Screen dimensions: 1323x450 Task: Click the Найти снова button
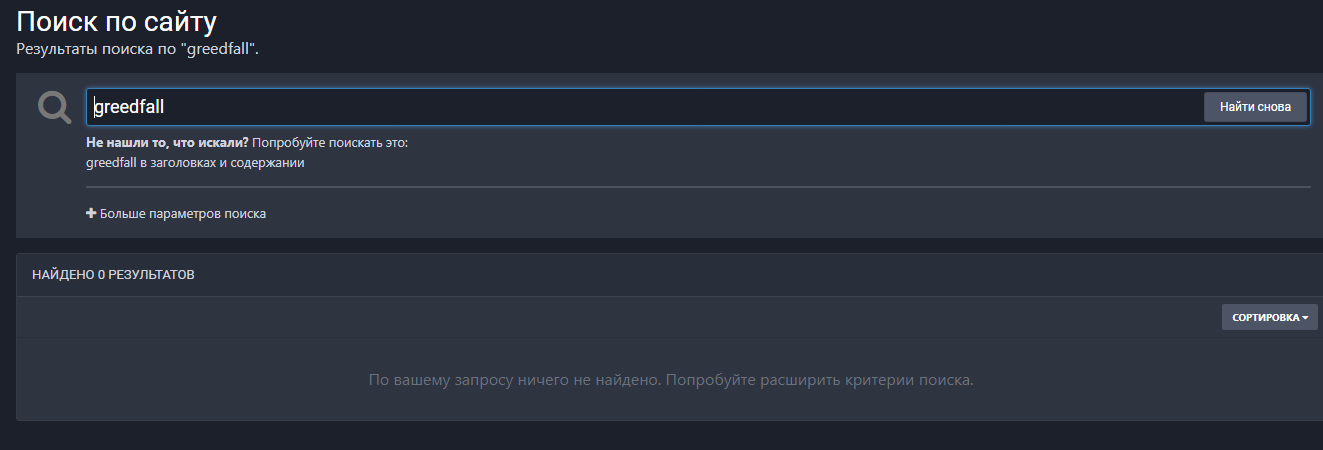[x=1255, y=107]
